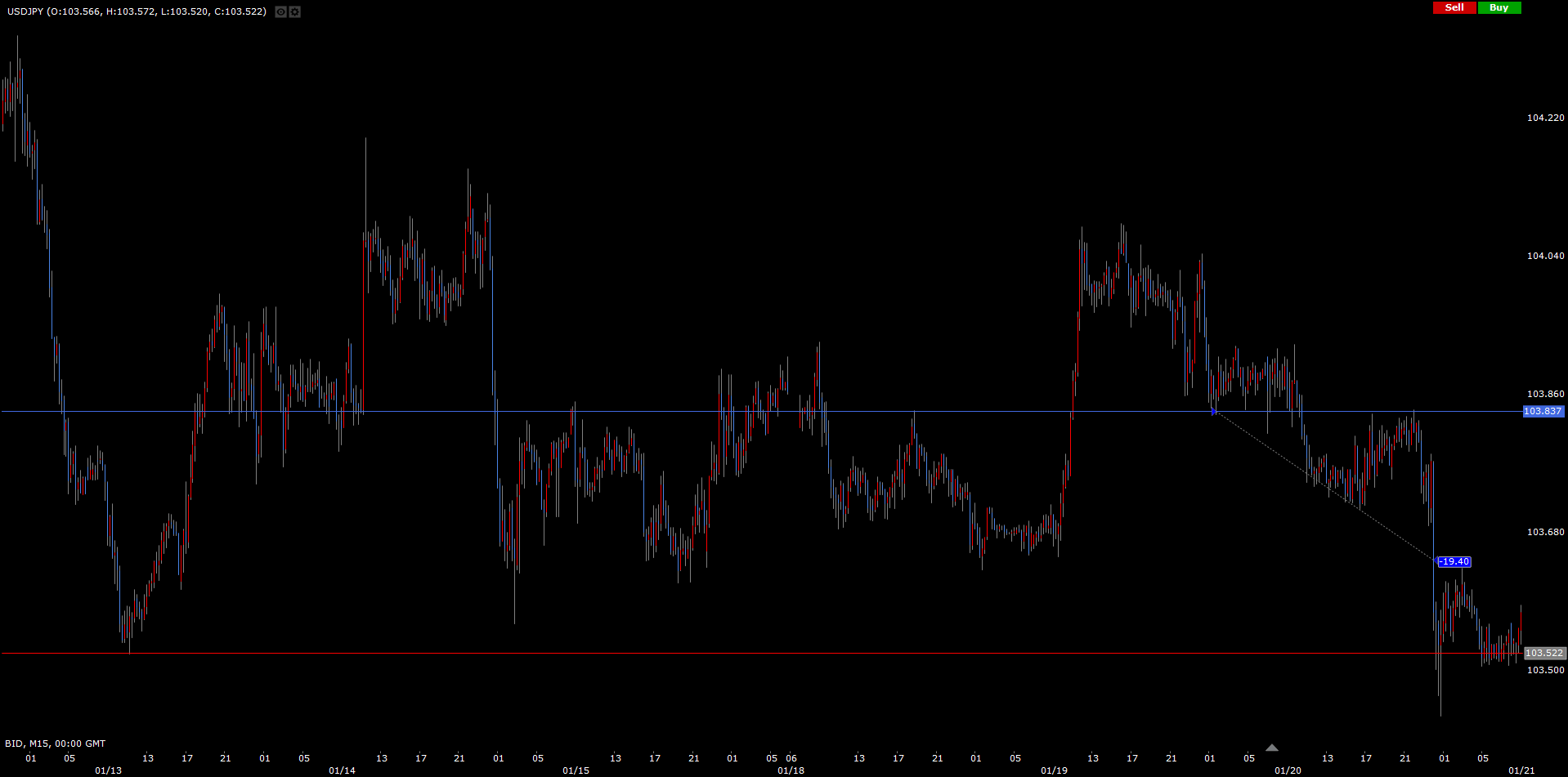The image size is (1568, 777).
Task: Click the gray 103.522 current price tag
Action: 1544,654
